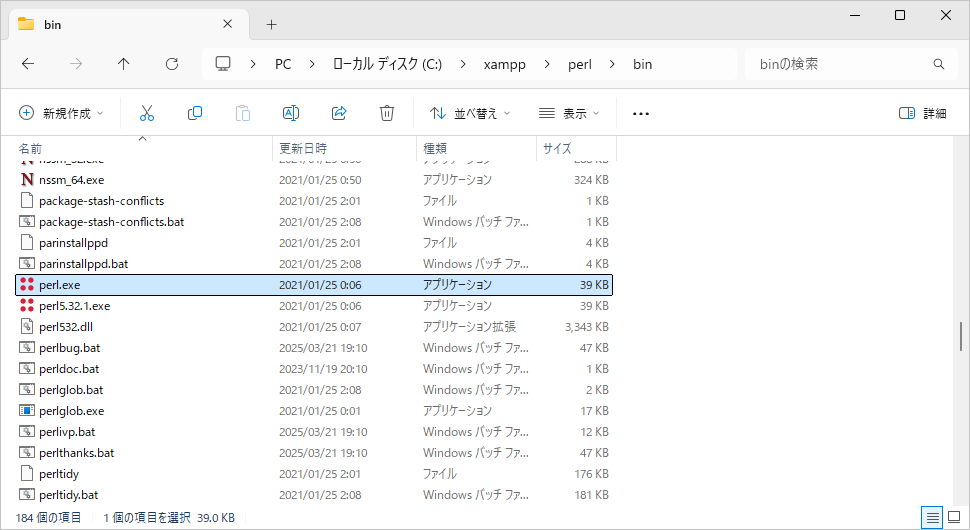Expand chevron before PC in address bar
This screenshot has width=970, height=530.
[253, 64]
